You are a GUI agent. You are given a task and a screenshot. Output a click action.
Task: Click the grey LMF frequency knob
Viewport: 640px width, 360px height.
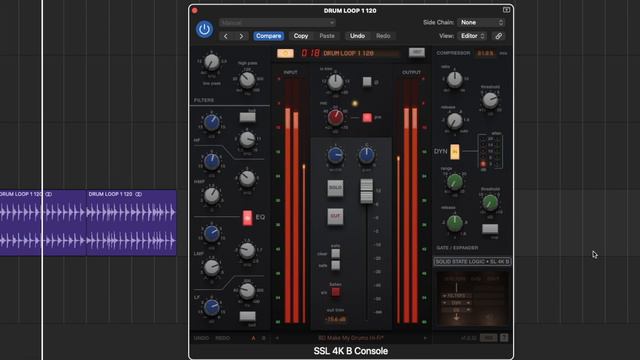point(247,251)
